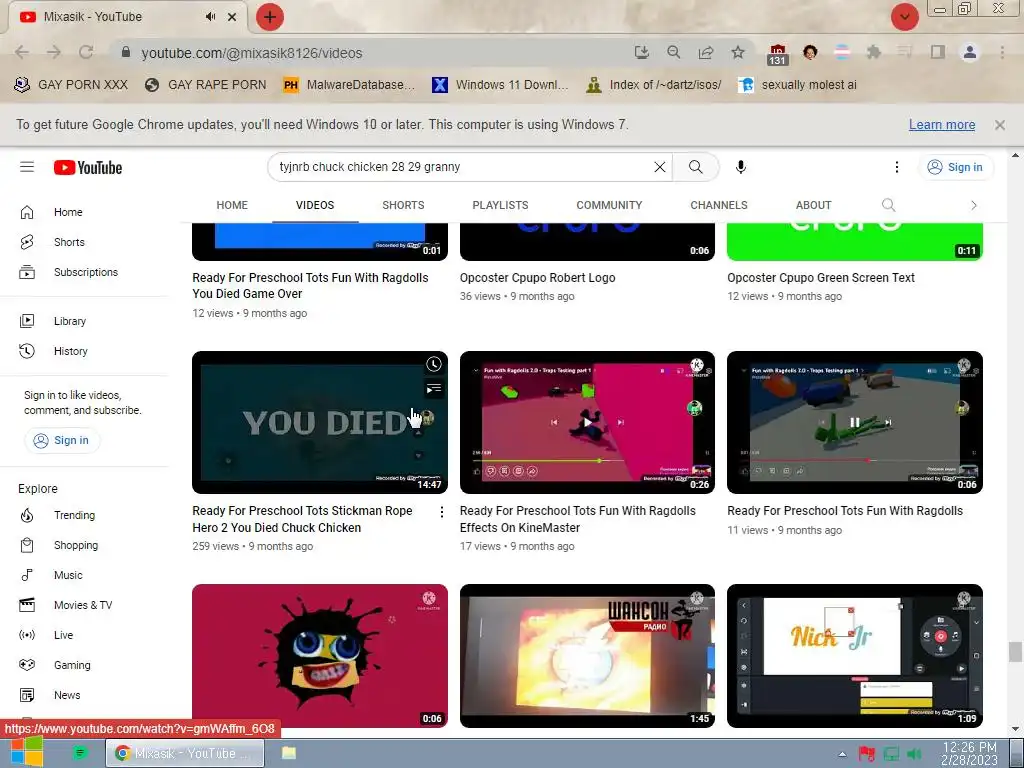Click the Windows Start button
Viewport: 1024px width, 768px height.
(x=26, y=752)
